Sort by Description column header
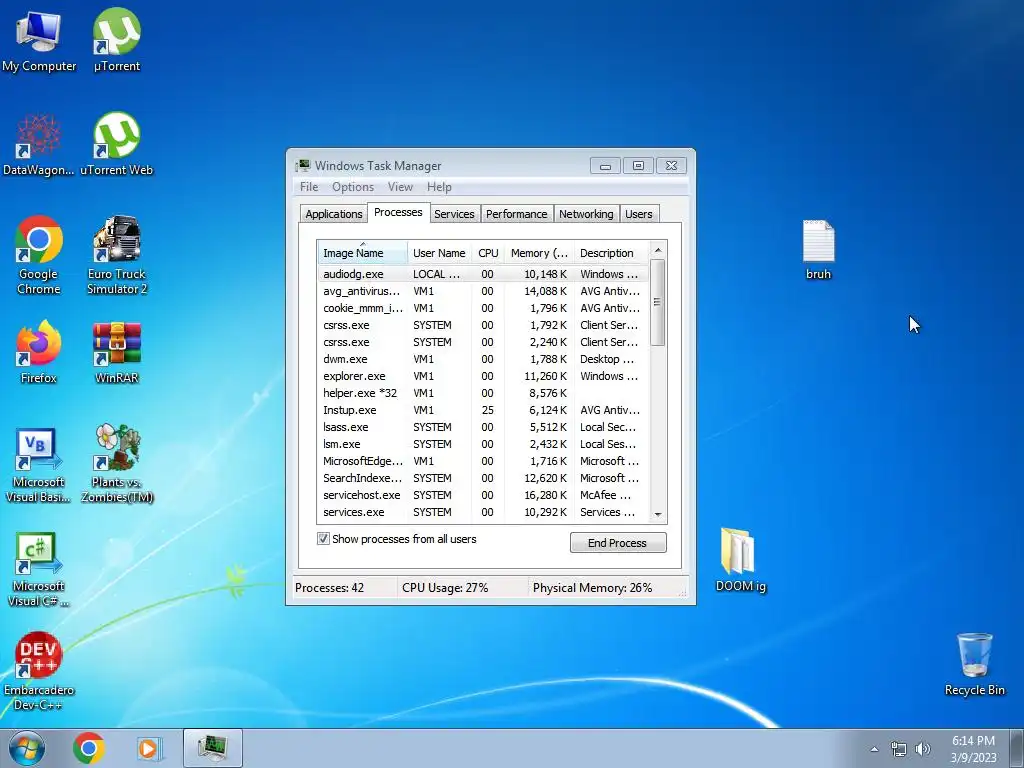The image size is (1024, 768). pyautogui.click(x=612, y=253)
